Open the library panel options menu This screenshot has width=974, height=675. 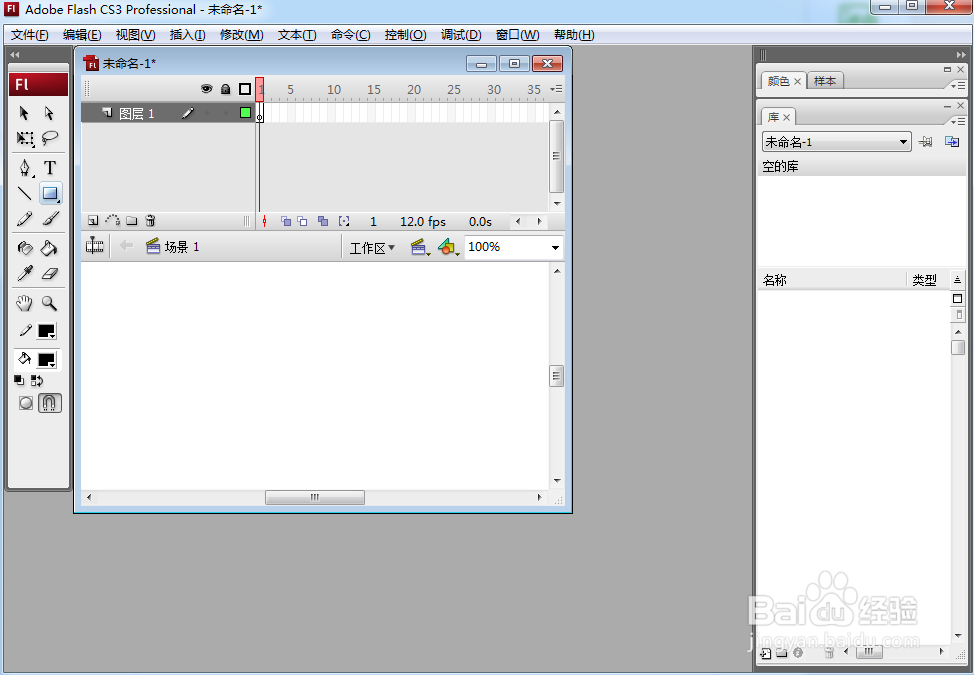tap(958, 121)
